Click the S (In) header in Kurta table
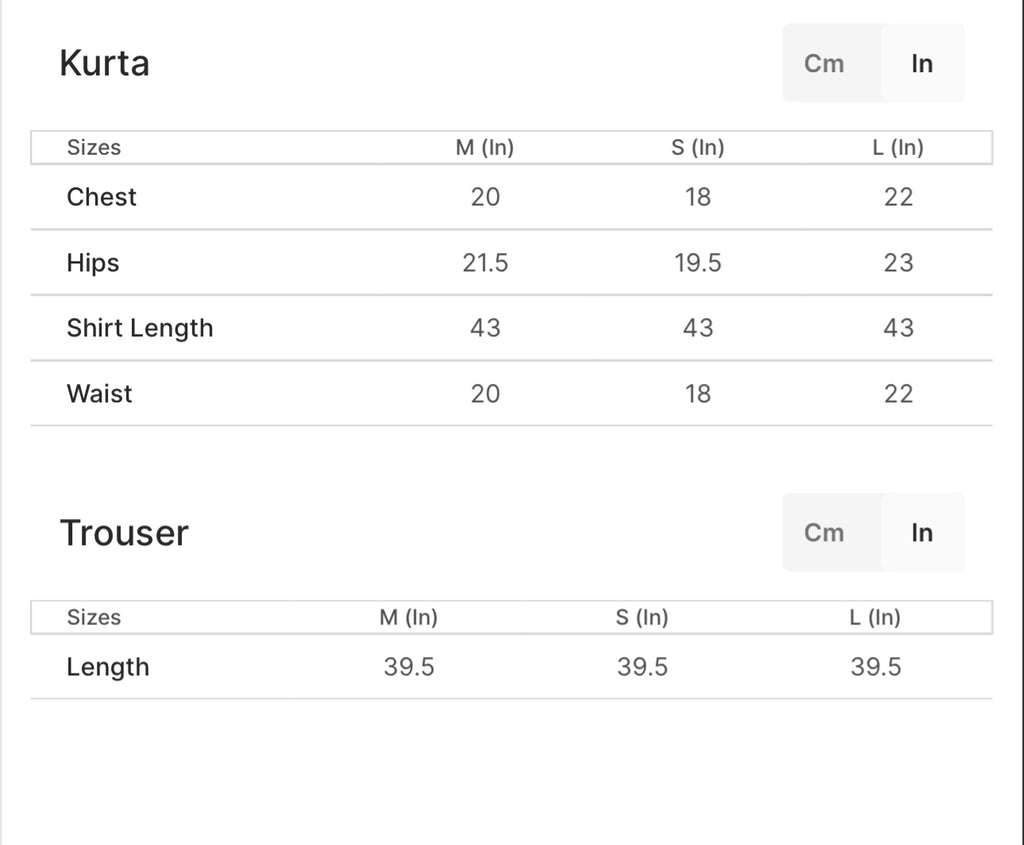 click(698, 148)
